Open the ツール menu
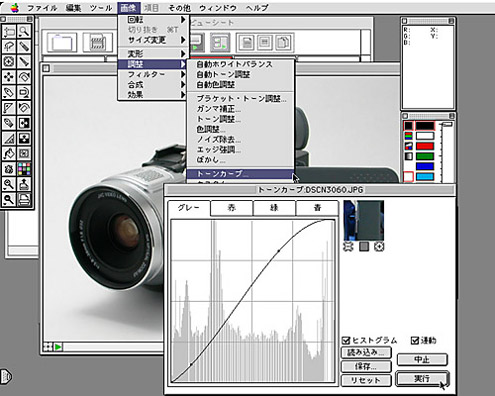The width and height of the screenshot is (495, 396). click(101, 8)
